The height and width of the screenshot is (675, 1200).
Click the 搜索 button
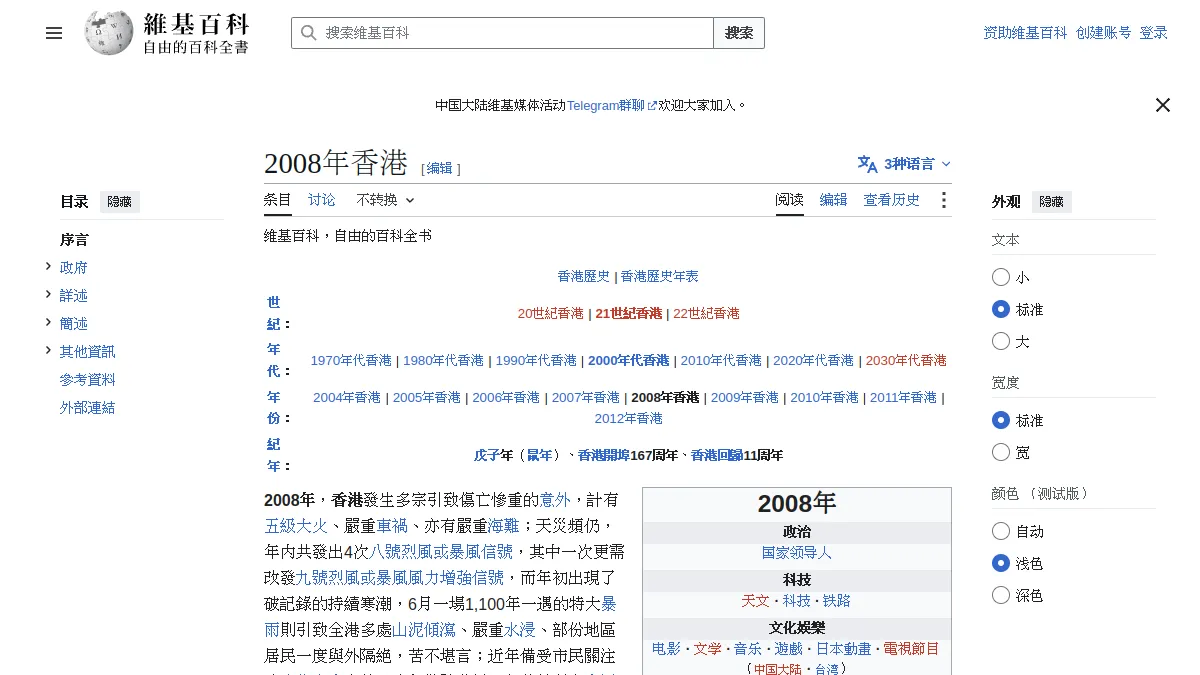tap(739, 33)
